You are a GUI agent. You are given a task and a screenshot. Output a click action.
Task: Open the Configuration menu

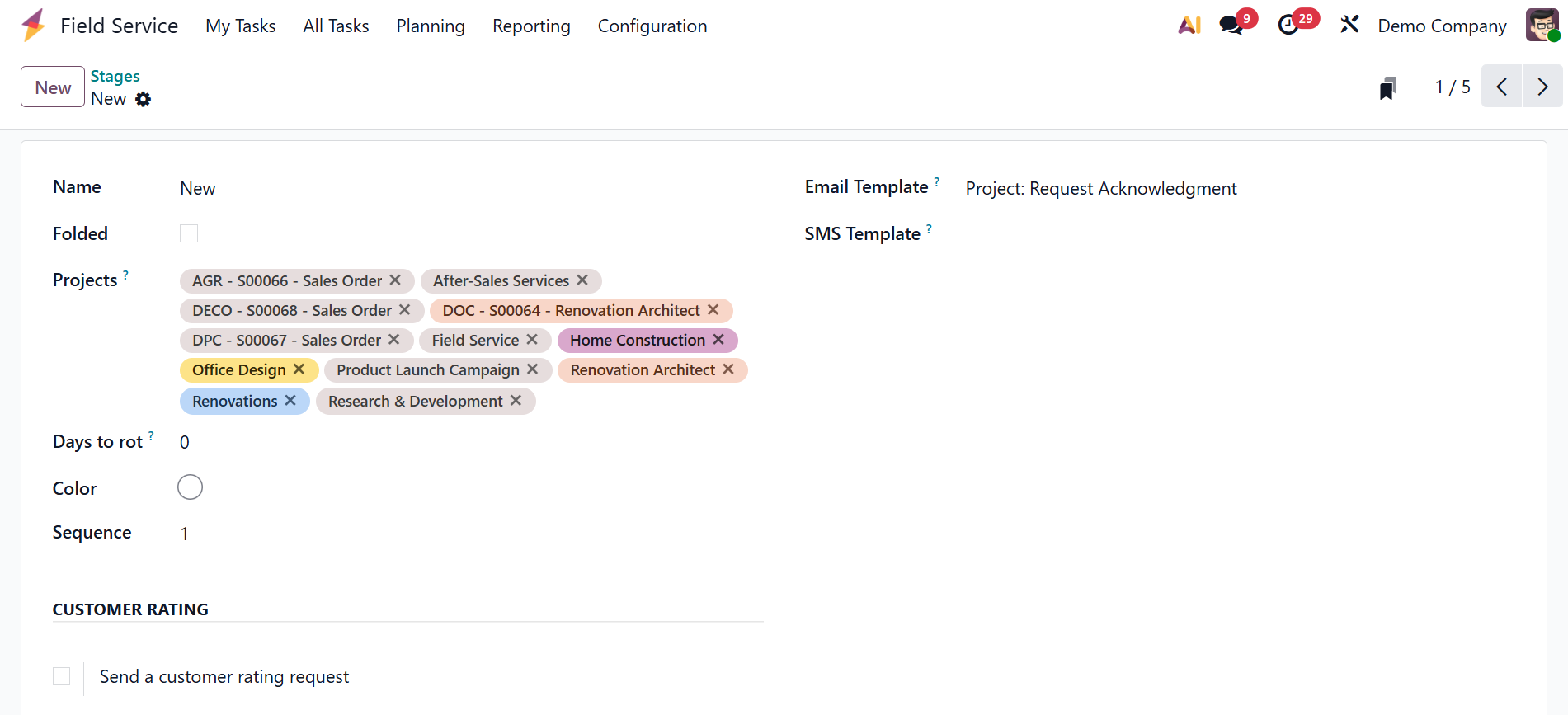coord(652,26)
